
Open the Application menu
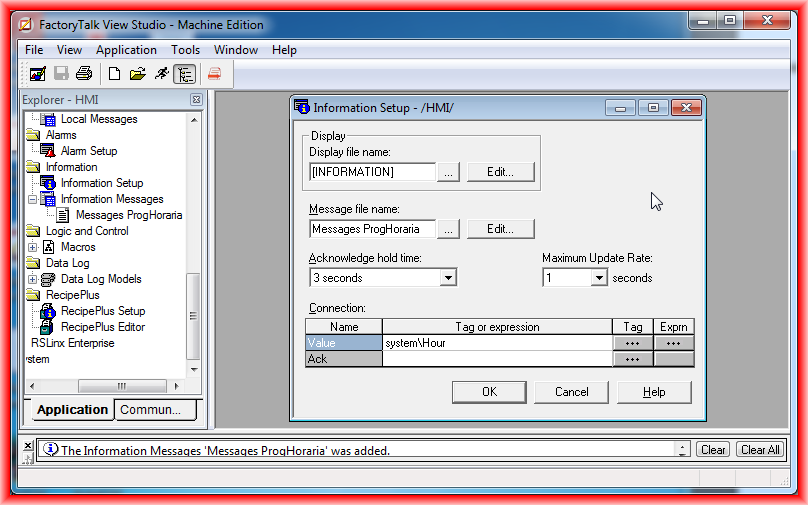click(x=126, y=50)
